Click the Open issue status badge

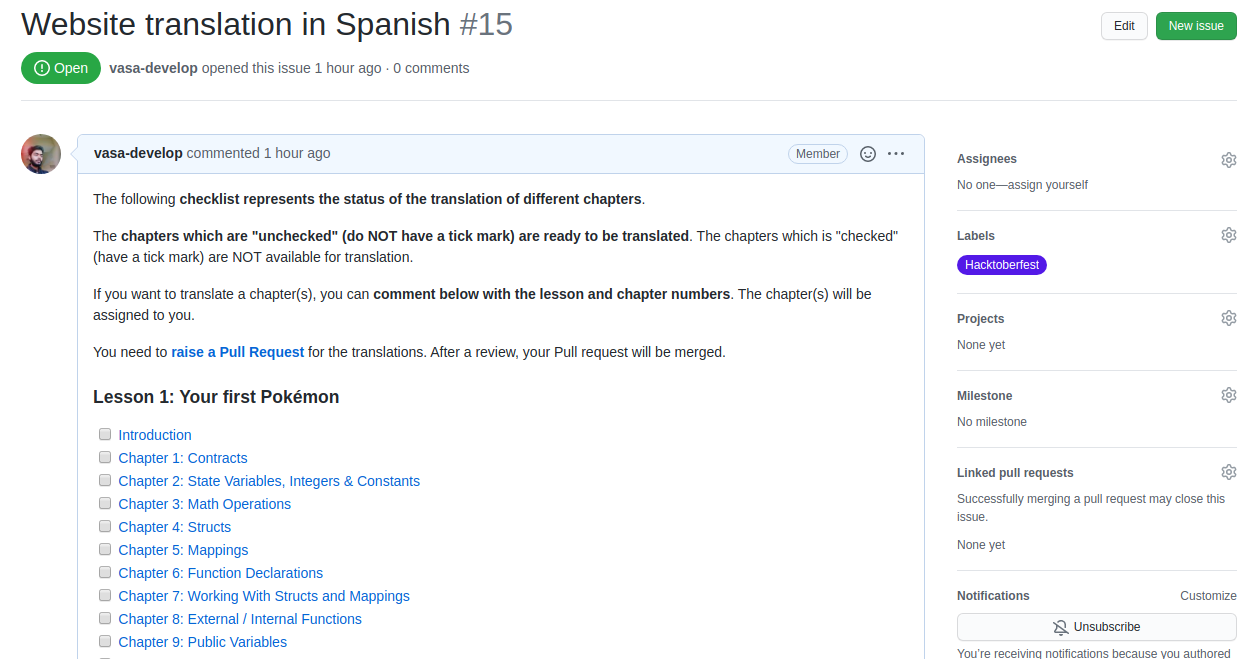click(61, 68)
